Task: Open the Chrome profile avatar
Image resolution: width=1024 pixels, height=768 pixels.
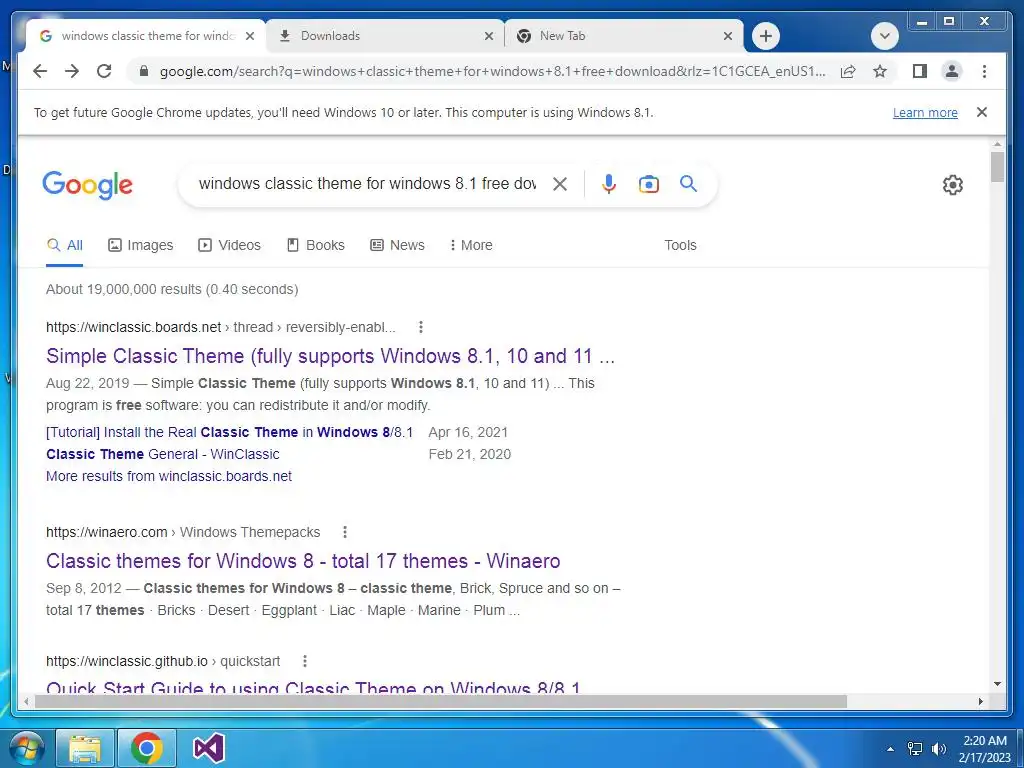Action: [952, 71]
